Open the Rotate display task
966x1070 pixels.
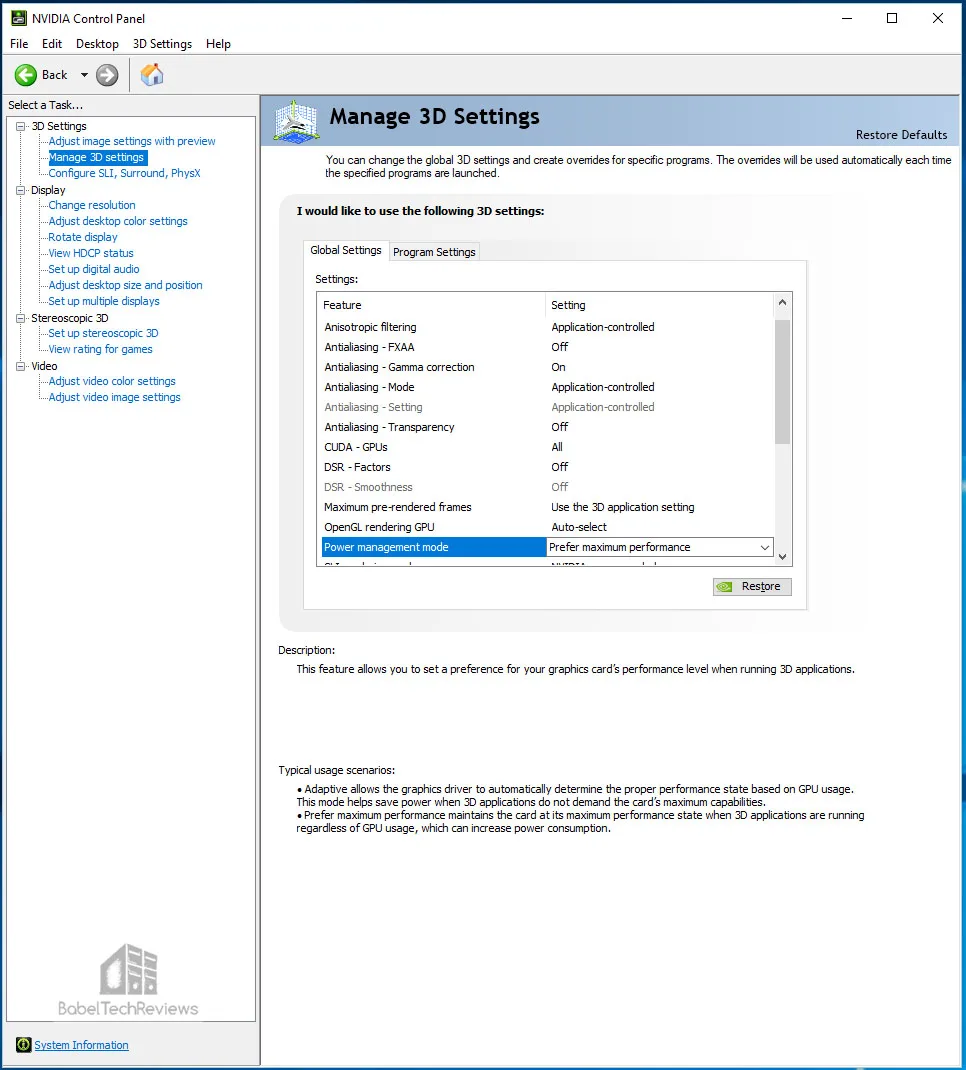click(83, 237)
